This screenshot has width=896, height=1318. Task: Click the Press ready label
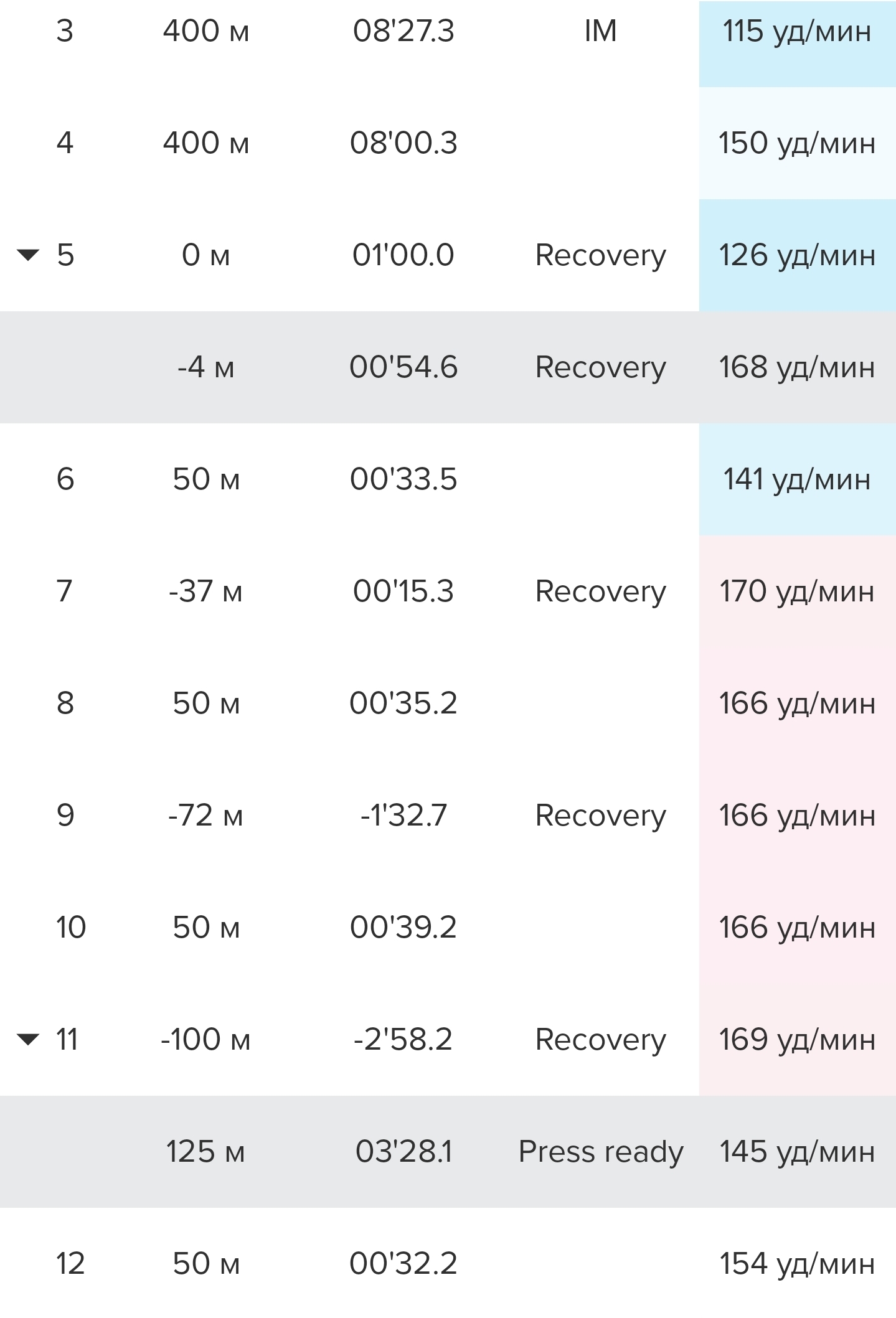point(600,1152)
